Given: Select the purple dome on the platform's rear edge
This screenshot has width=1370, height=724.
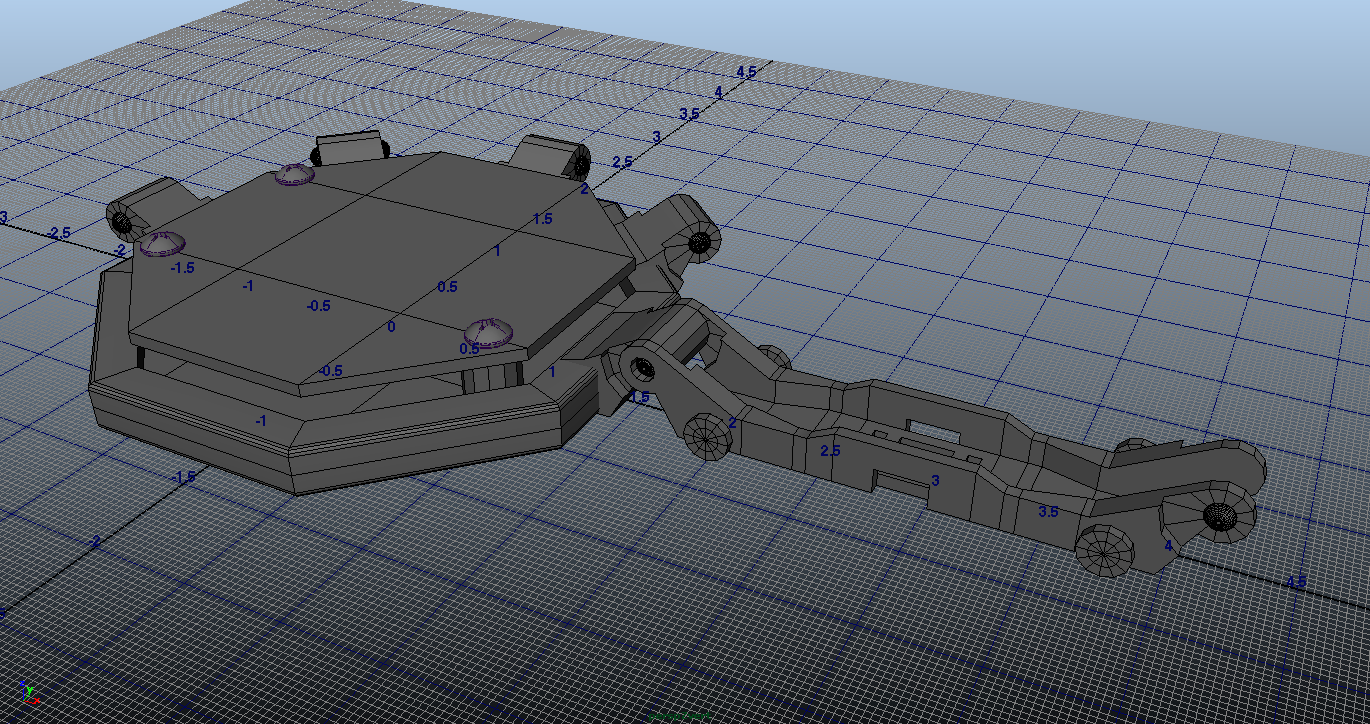Looking at the screenshot, I should (295, 175).
